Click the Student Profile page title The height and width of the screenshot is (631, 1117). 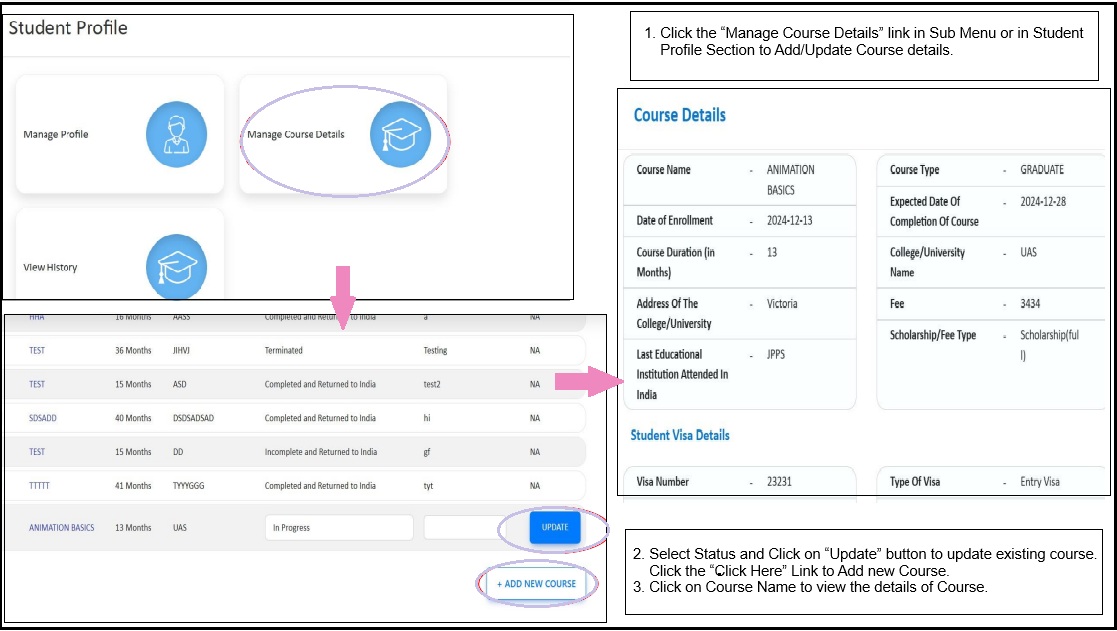click(x=68, y=28)
